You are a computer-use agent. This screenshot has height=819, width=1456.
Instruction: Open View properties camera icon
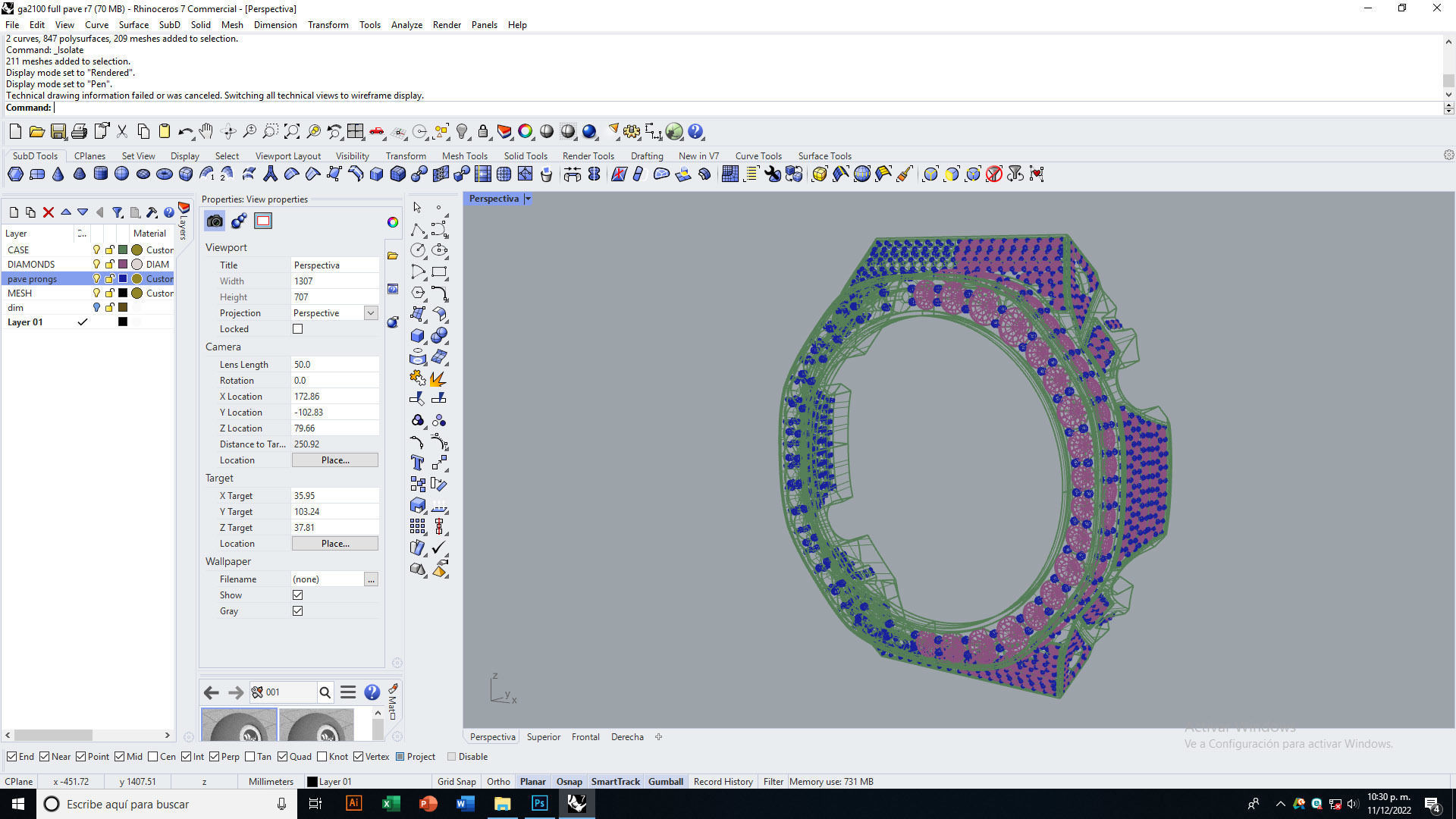(215, 221)
